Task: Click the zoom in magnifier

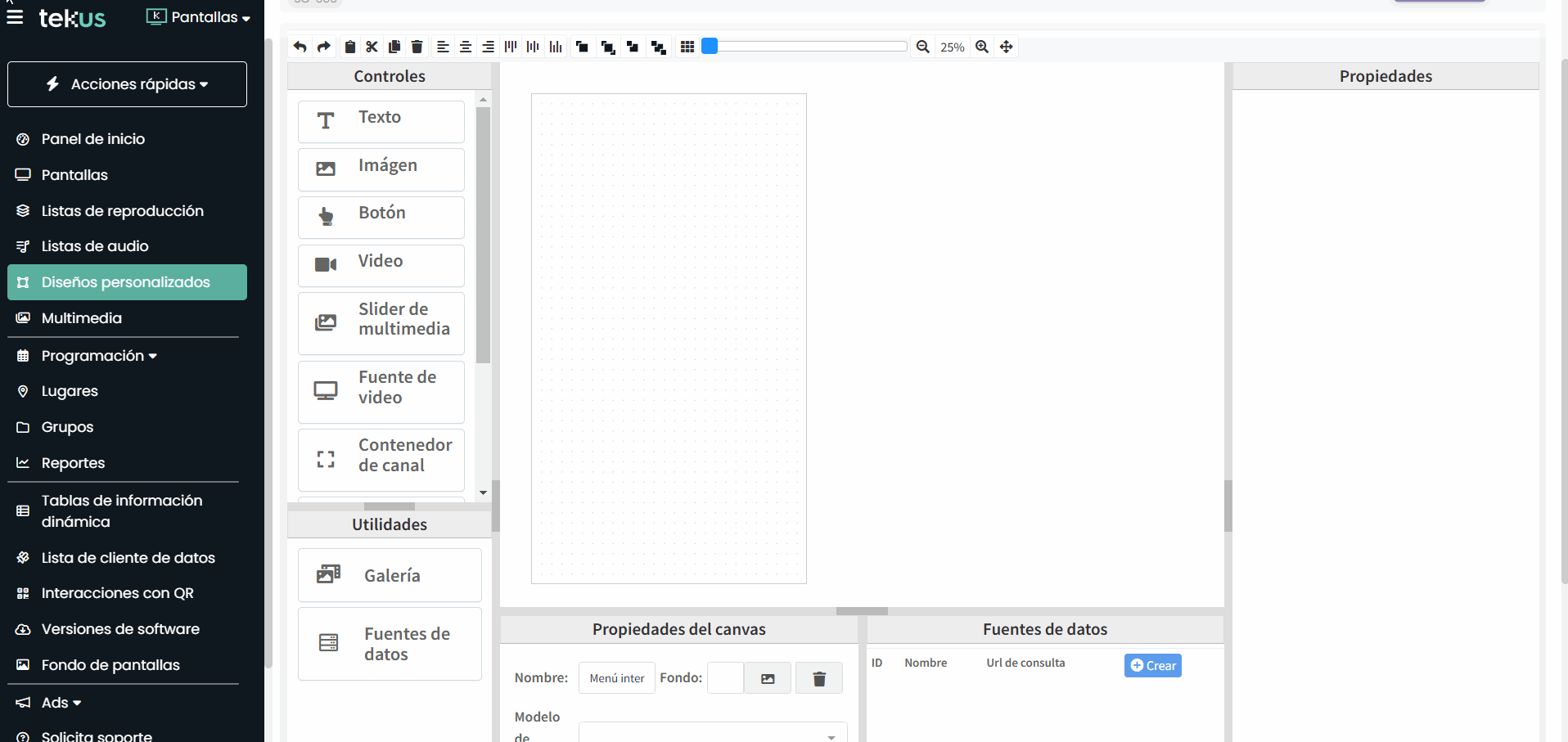Action: click(x=982, y=47)
